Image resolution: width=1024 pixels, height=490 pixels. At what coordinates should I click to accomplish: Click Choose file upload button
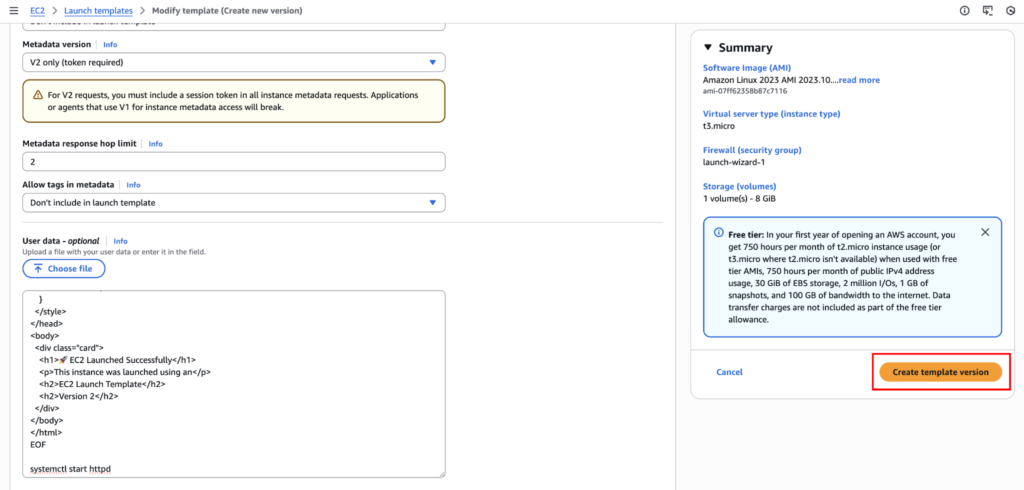point(63,269)
